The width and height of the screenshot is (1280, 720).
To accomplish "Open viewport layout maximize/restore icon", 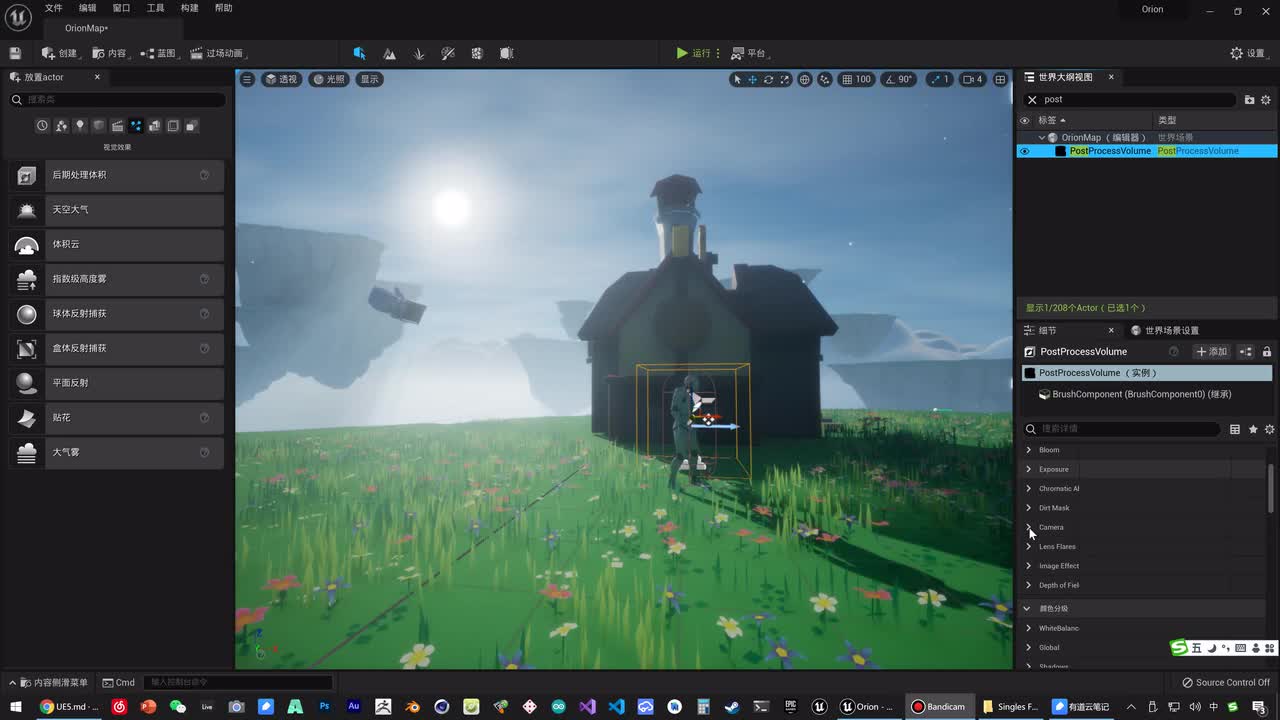I will point(1000,79).
